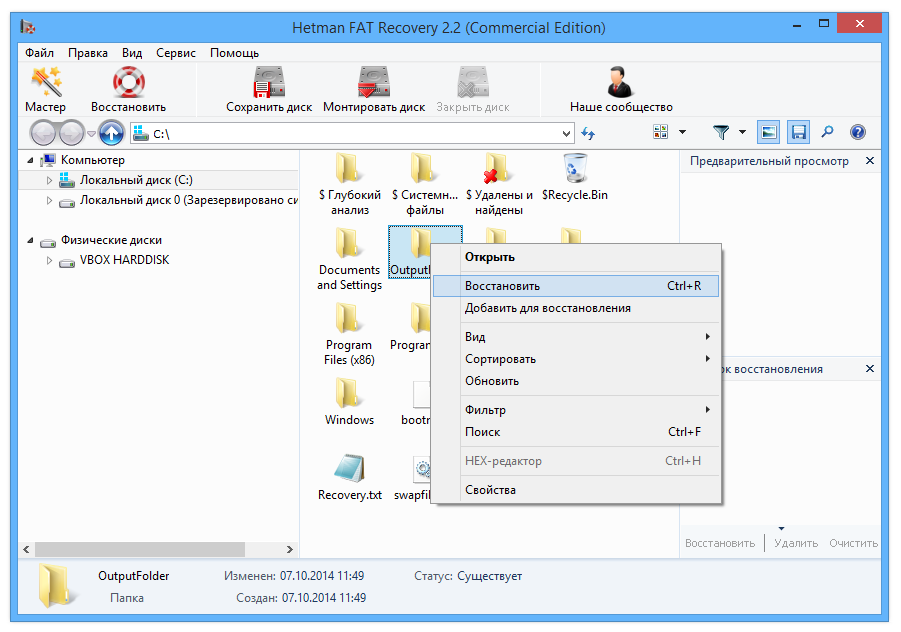Open the Помощь menu
901x632 pixels.
pos(234,53)
